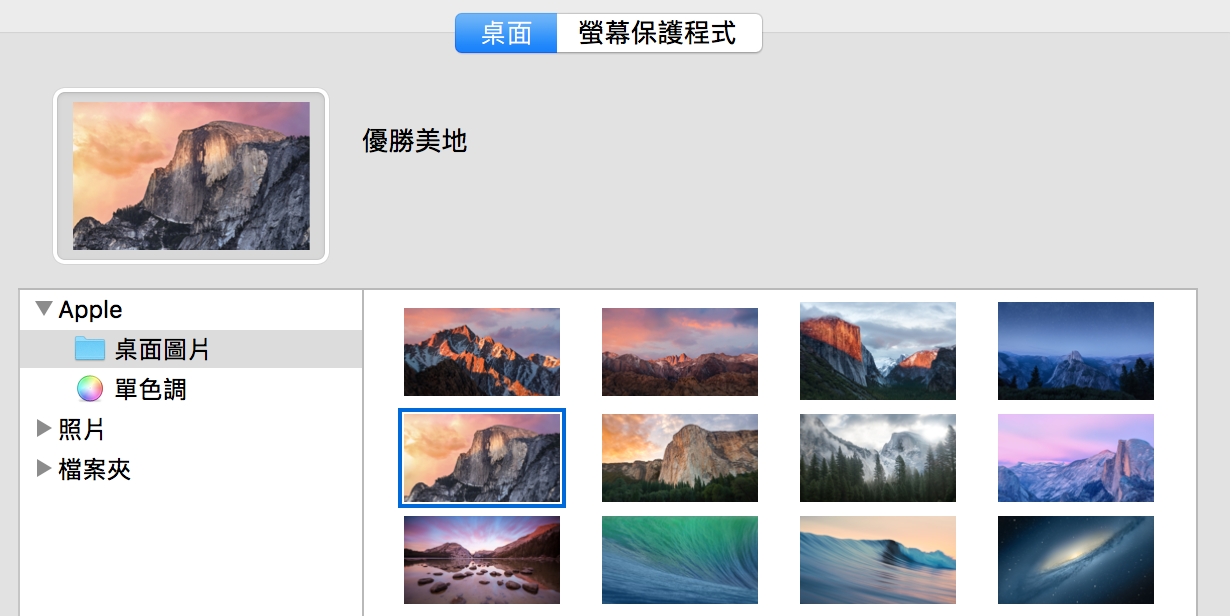Pick the green Mavericks wave wallpaper
Screen dimensions: 1230x616
pyautogui.click(x=680, y=560)
